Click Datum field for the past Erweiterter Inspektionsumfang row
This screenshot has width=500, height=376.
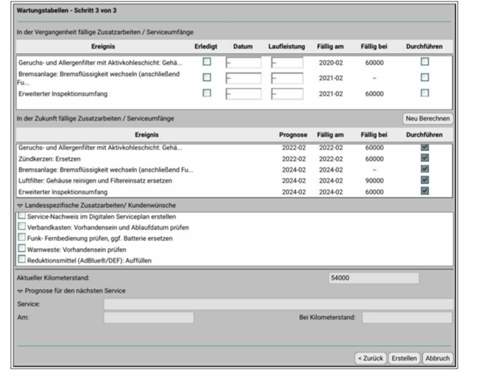click(244, 94)
